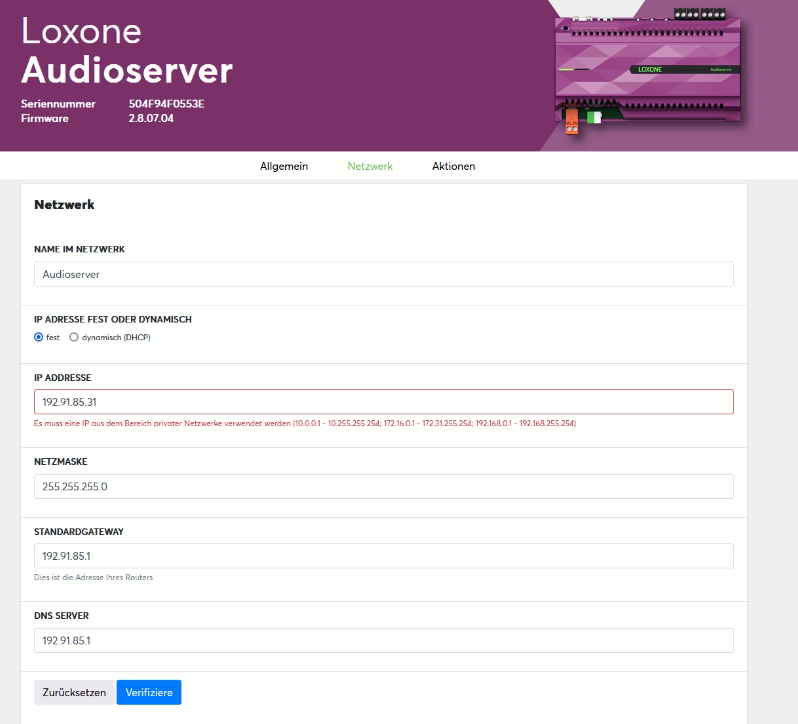Viewport: 798px width, 724px height.
Task: Click the Standardgateway input field
Action: tap(384, 556)
